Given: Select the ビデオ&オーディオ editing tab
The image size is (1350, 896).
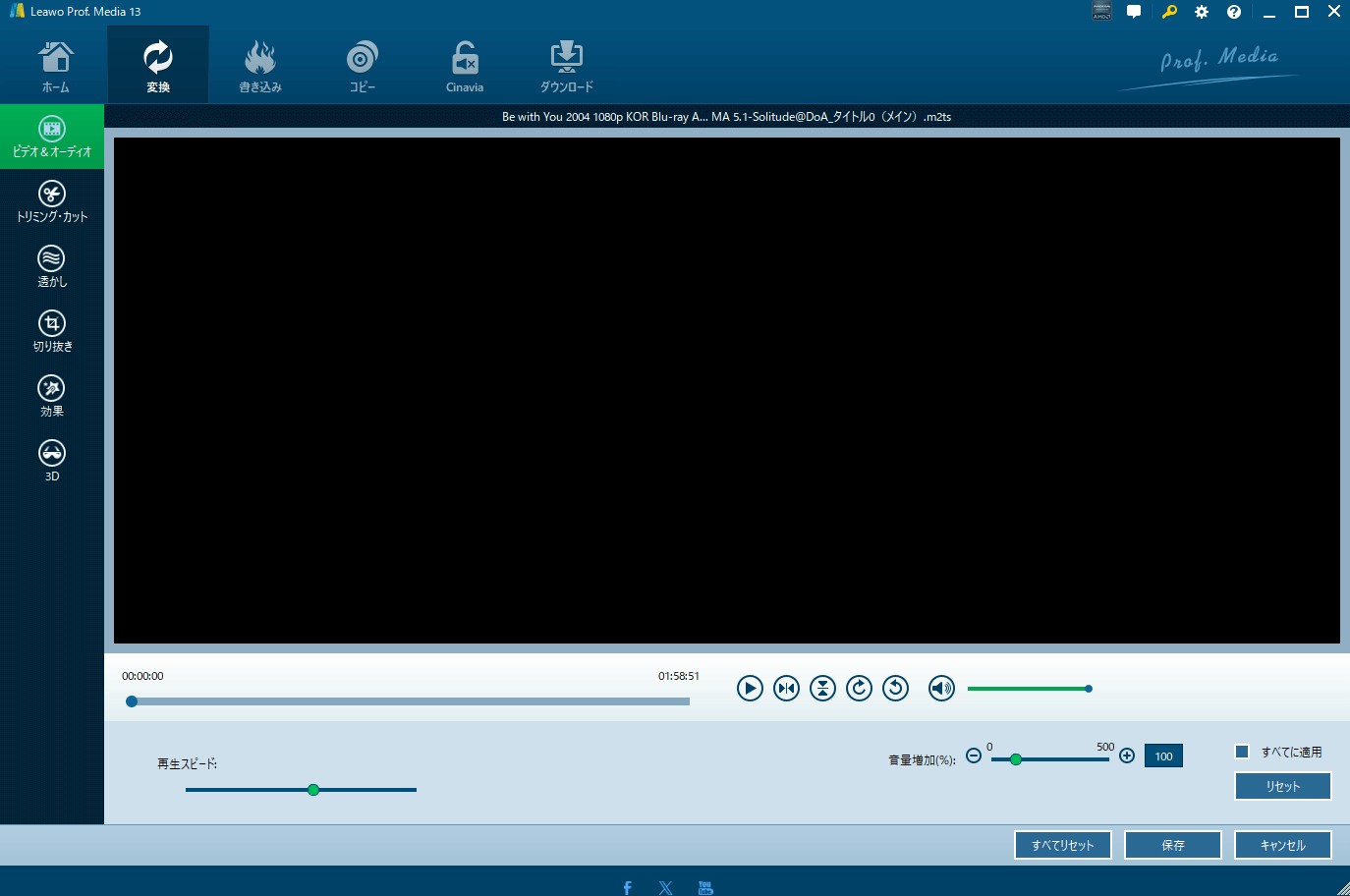Looking at the screenshot, I should pyautogui.click(x=52, y=137).
